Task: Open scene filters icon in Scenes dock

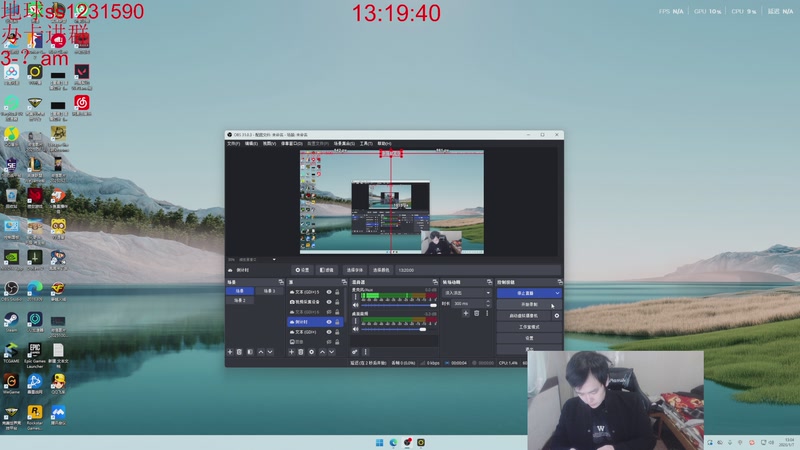Action: pyautogui.click(x=250, y=352)
